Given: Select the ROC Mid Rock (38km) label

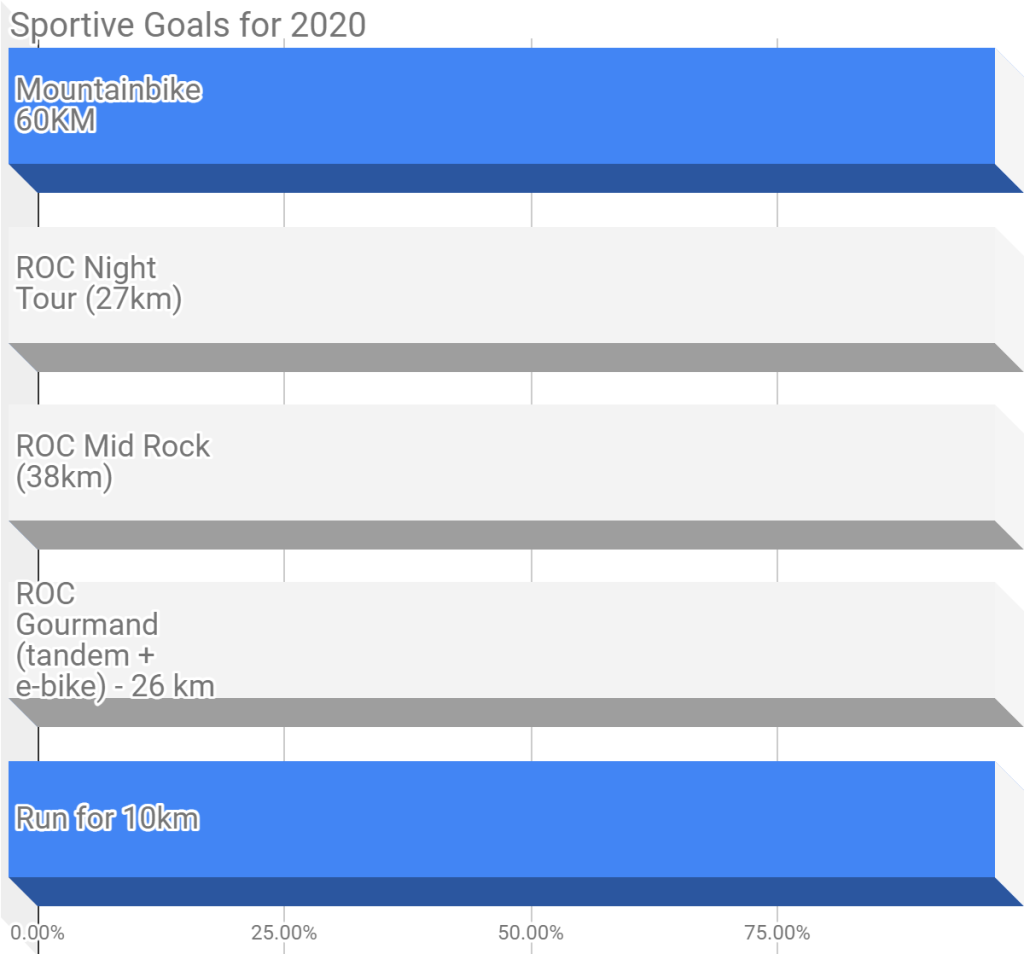Looking at the screenshot, I should tap(113, 461).
